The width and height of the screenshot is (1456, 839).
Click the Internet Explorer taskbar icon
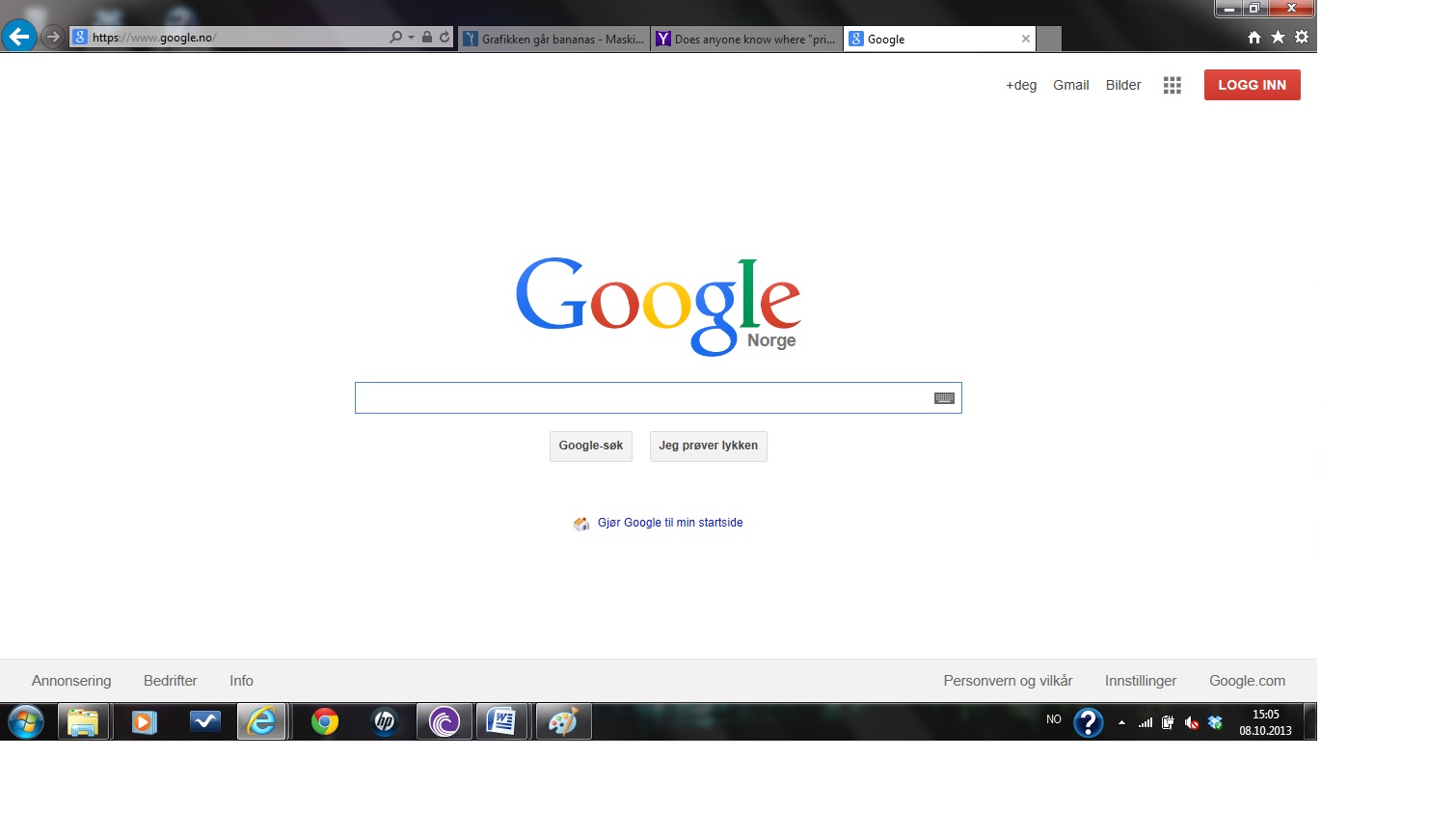pyautogui.click(x=262, y=721)
